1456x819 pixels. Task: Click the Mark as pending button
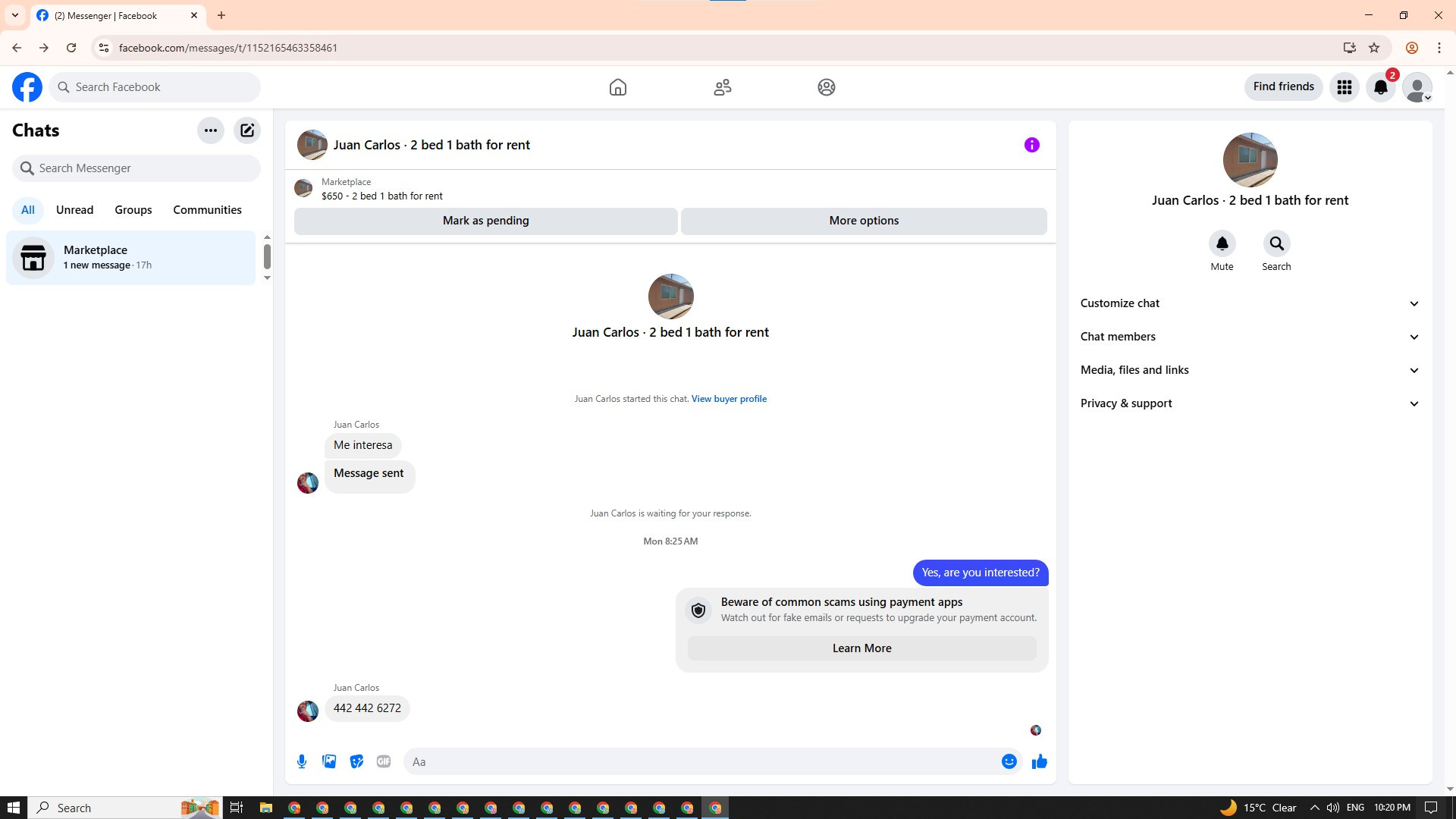(x=486, y=221)
